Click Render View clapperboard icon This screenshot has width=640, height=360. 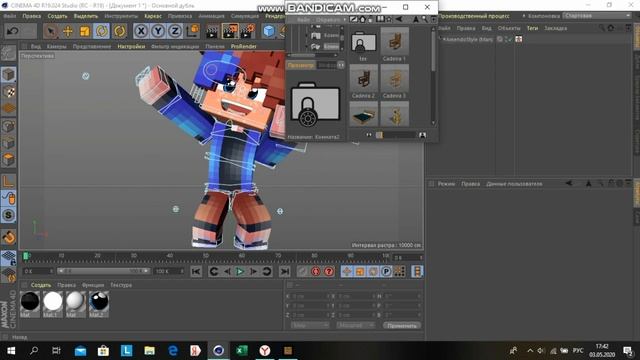pos(212,31)
